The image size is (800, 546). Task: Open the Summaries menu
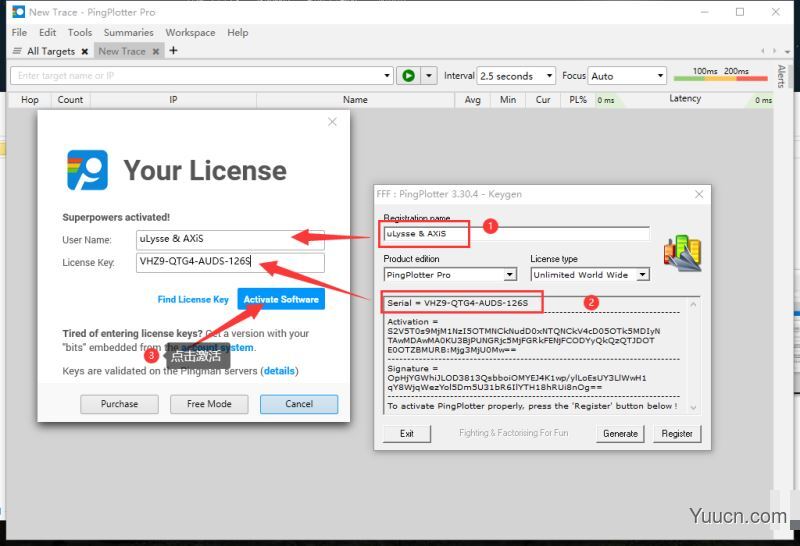pyautogui.click(x=128, y=32)
